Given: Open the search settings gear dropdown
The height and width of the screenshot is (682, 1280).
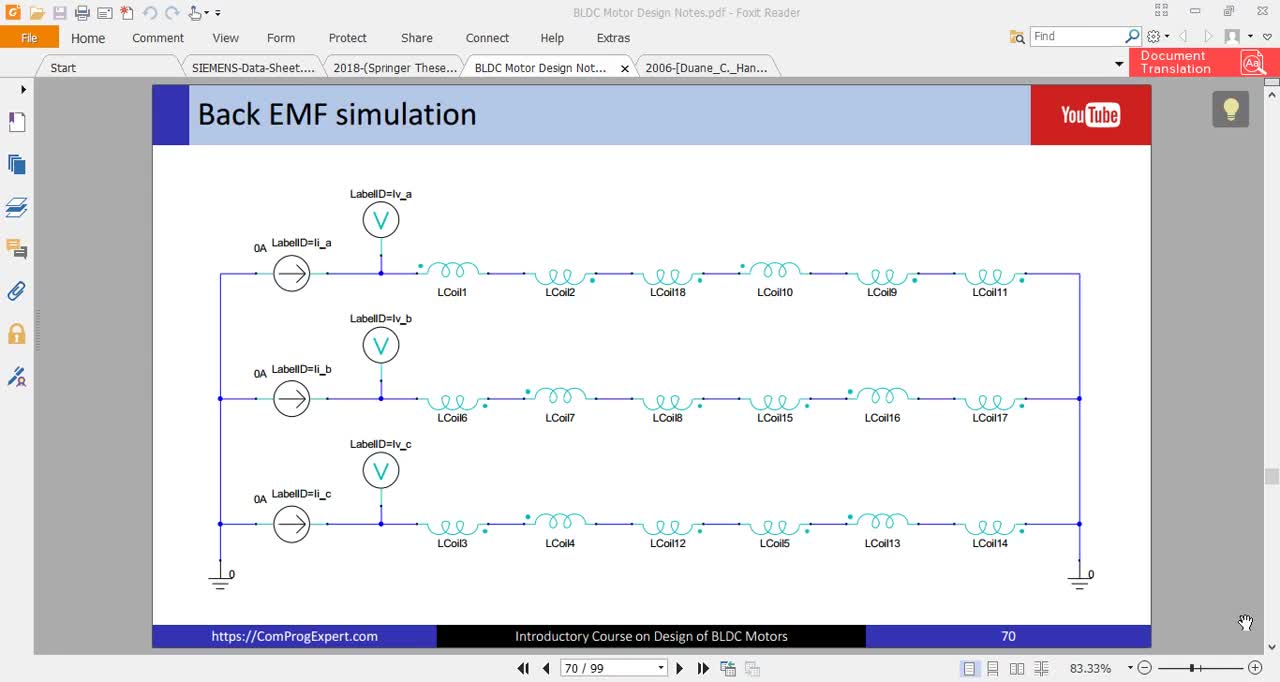Looking at the screenshot, I should point(1157,37).
